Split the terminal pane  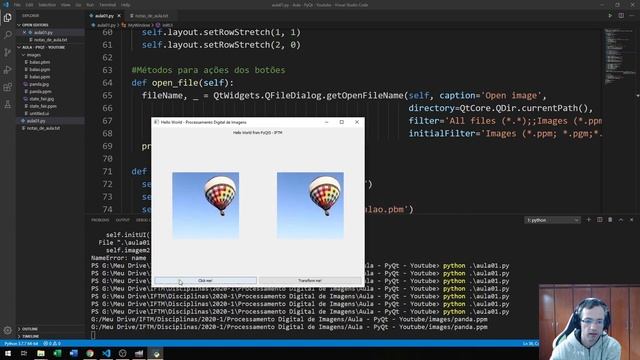[600, 220]
